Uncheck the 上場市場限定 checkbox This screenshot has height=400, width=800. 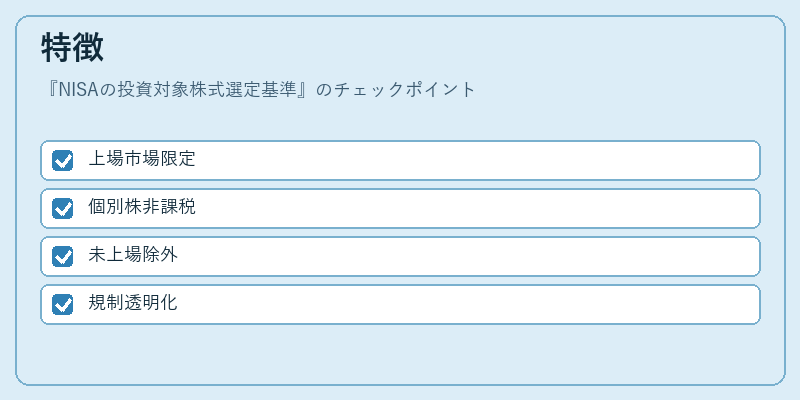point(62,160)
